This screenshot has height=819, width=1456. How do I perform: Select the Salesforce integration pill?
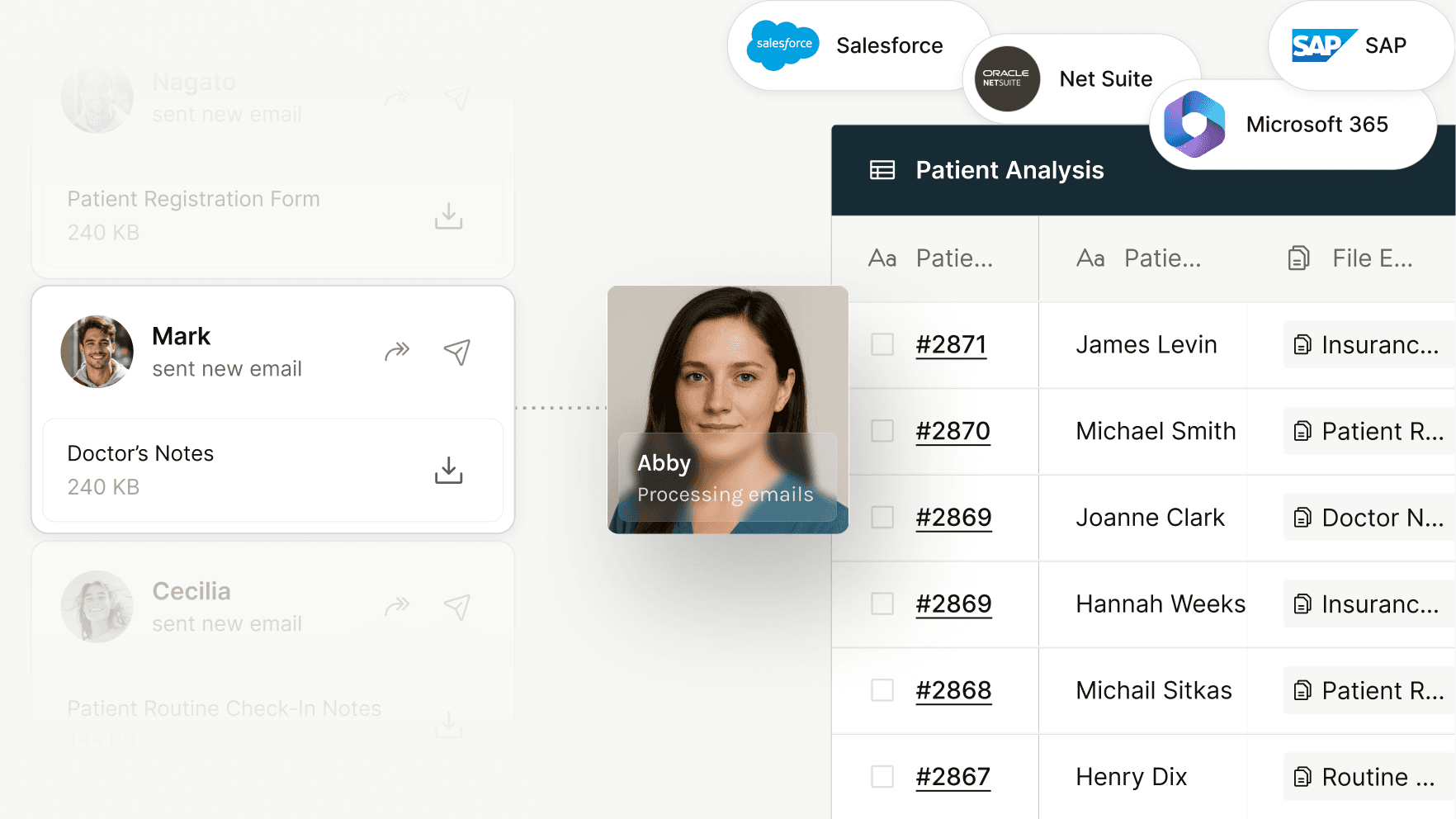tap(858, 45)
